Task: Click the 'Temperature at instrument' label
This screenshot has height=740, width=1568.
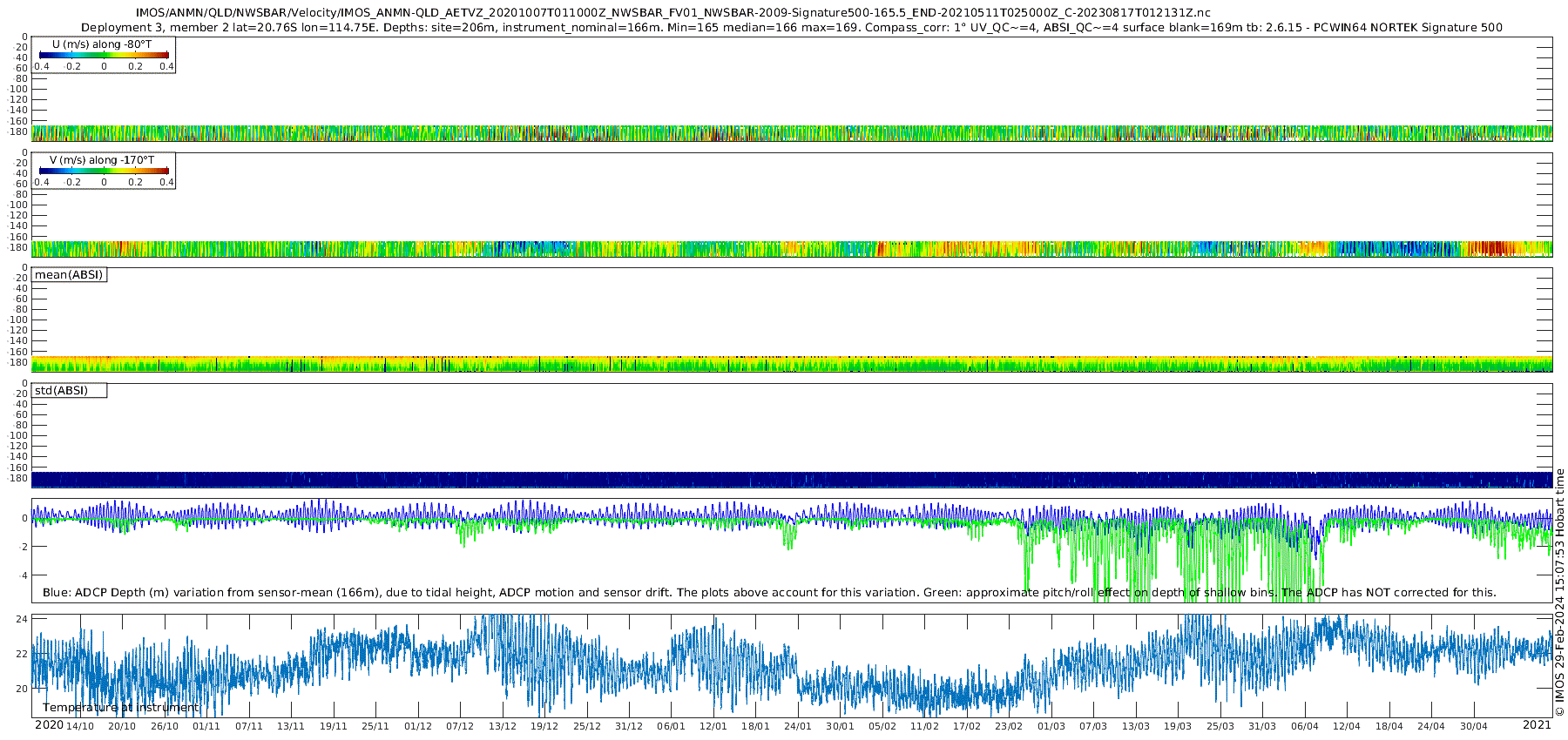Action: [121, 708]
